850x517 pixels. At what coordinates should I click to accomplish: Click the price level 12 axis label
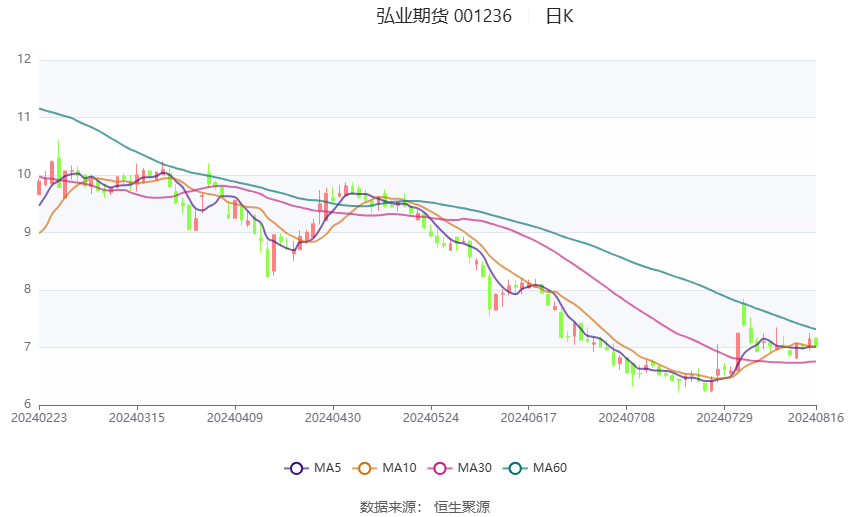pyautogui.click(x=25, y=60)
